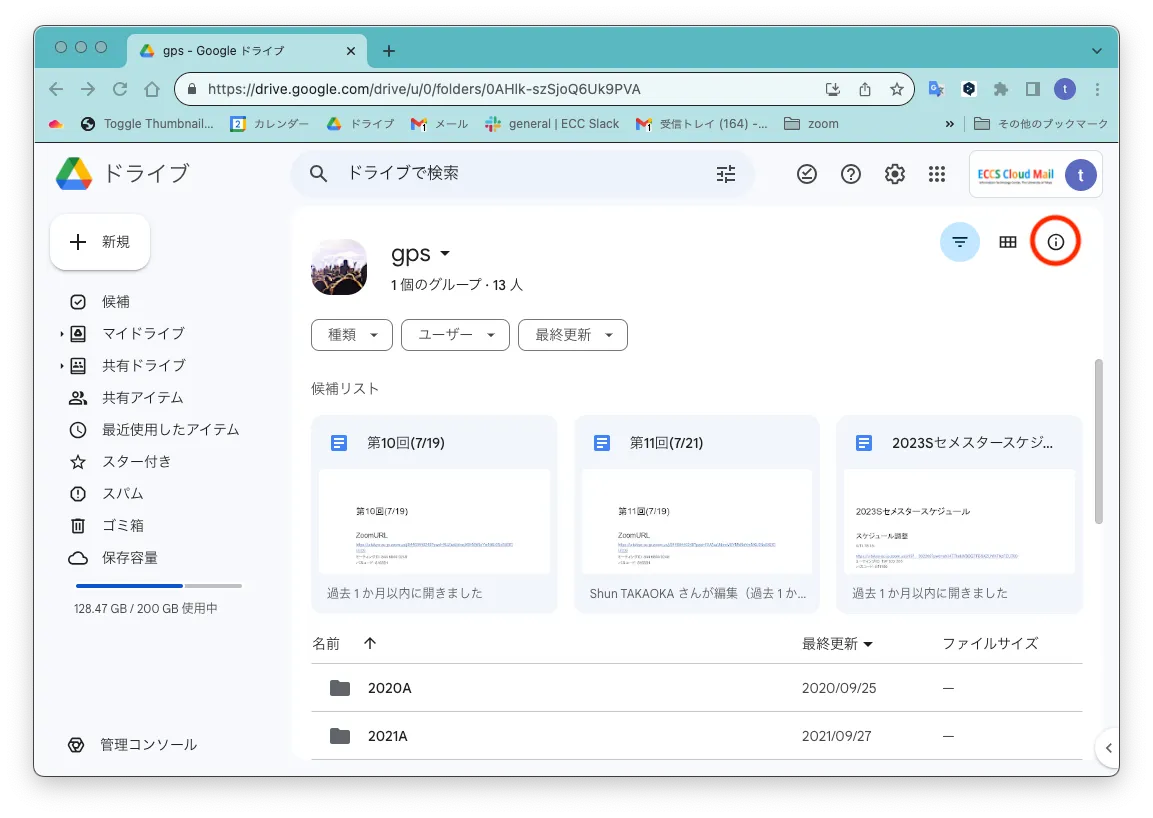1153x818 pixels.
Task: Bookmark this page with the star icon
Action: click(x=897, y=89)
